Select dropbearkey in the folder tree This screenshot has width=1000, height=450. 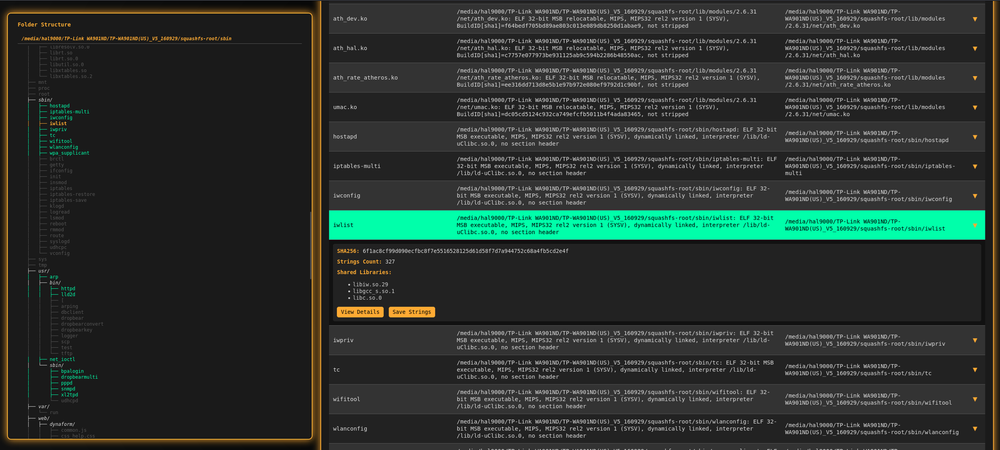(x=77, y=330)
